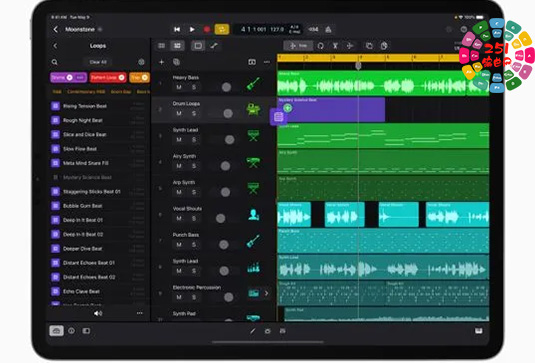This screenshot has width=535, height=363.
Task: Remove the Drums filter tag
Action: click(x=69, y=78)
